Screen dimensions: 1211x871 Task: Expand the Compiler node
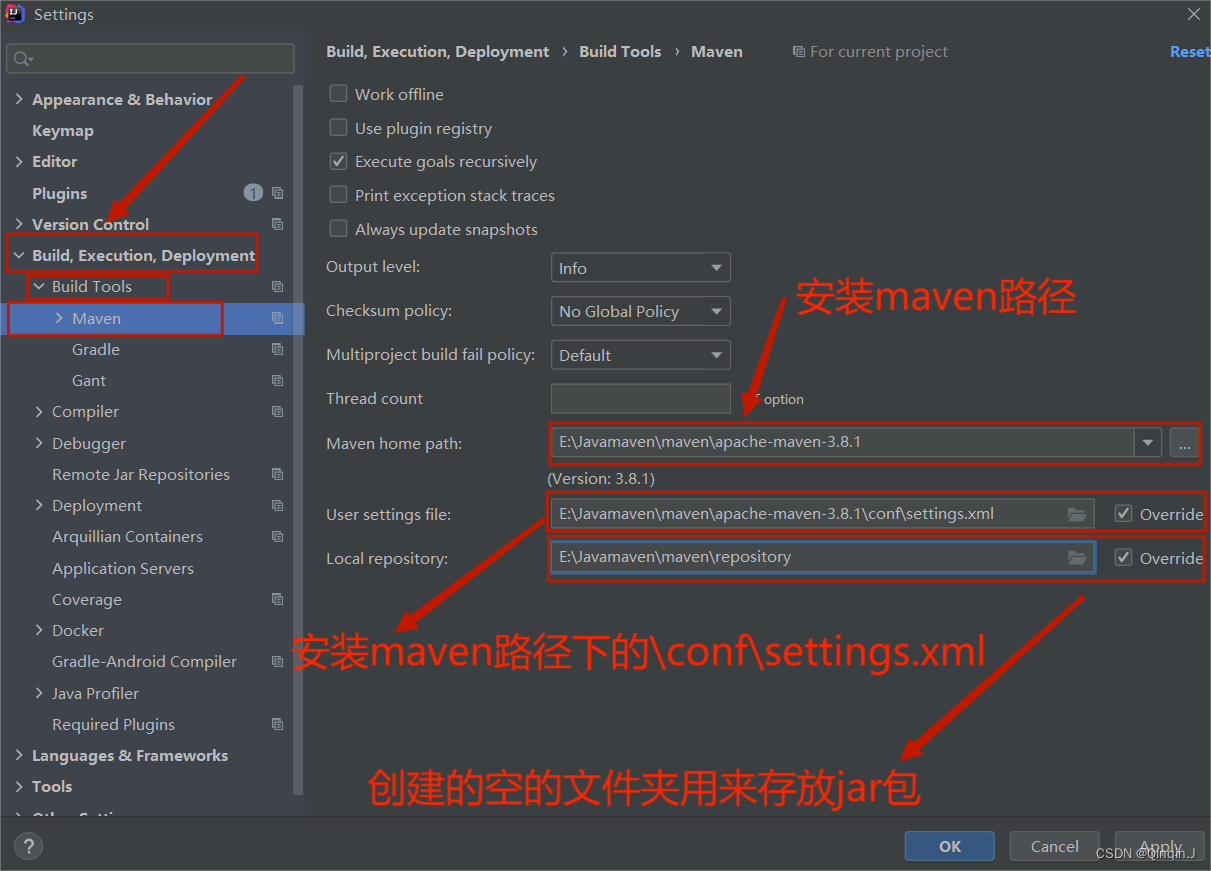coord(39,411)
